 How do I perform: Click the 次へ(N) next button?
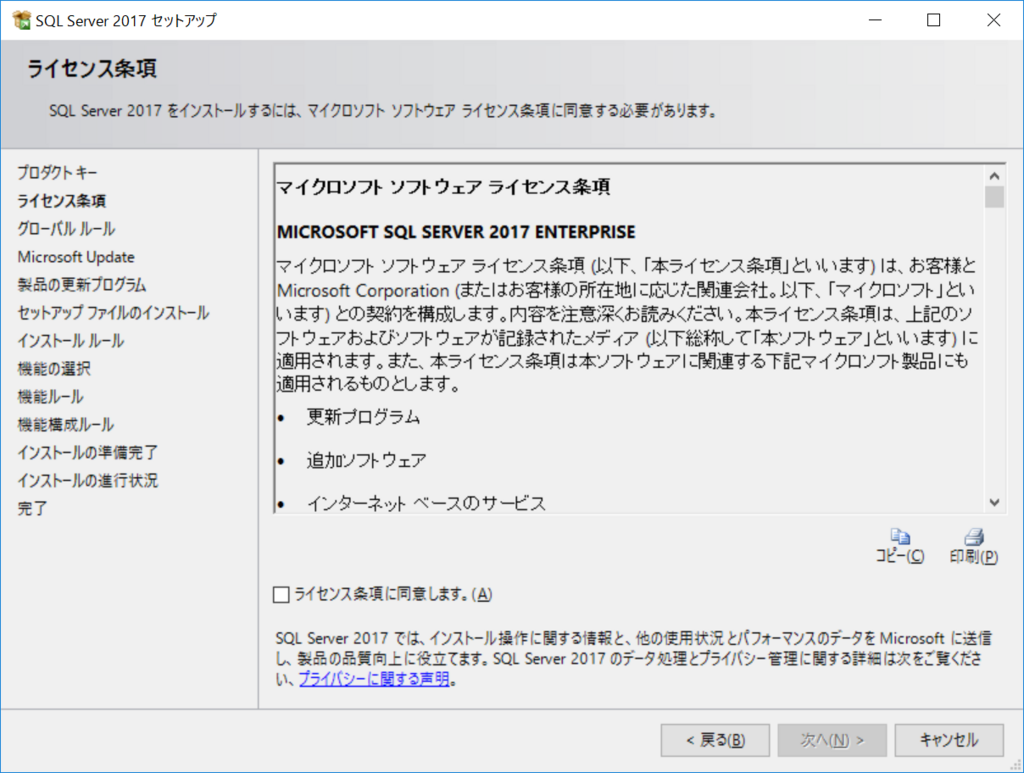(832, 740)
